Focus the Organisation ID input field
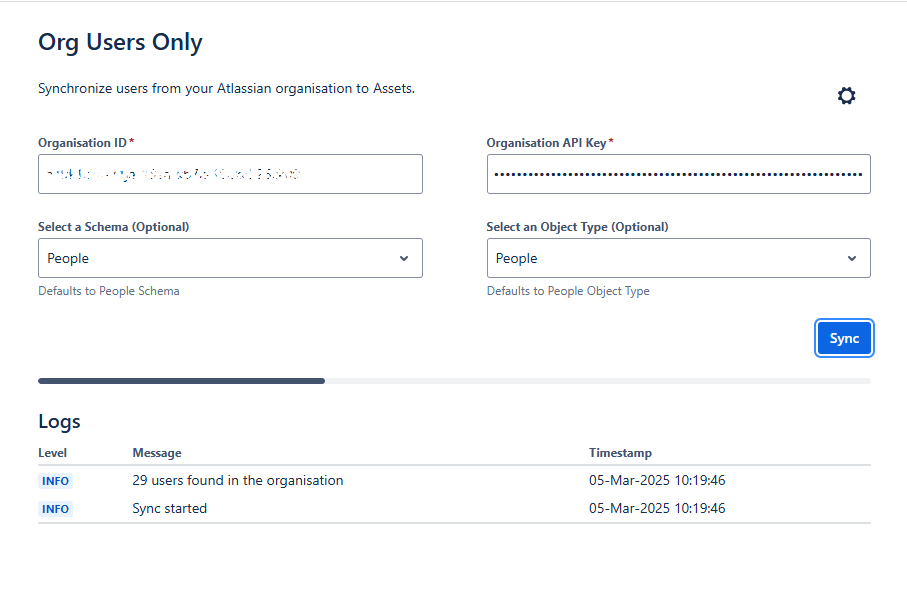The image size is (907, 606). click(230, 174)
